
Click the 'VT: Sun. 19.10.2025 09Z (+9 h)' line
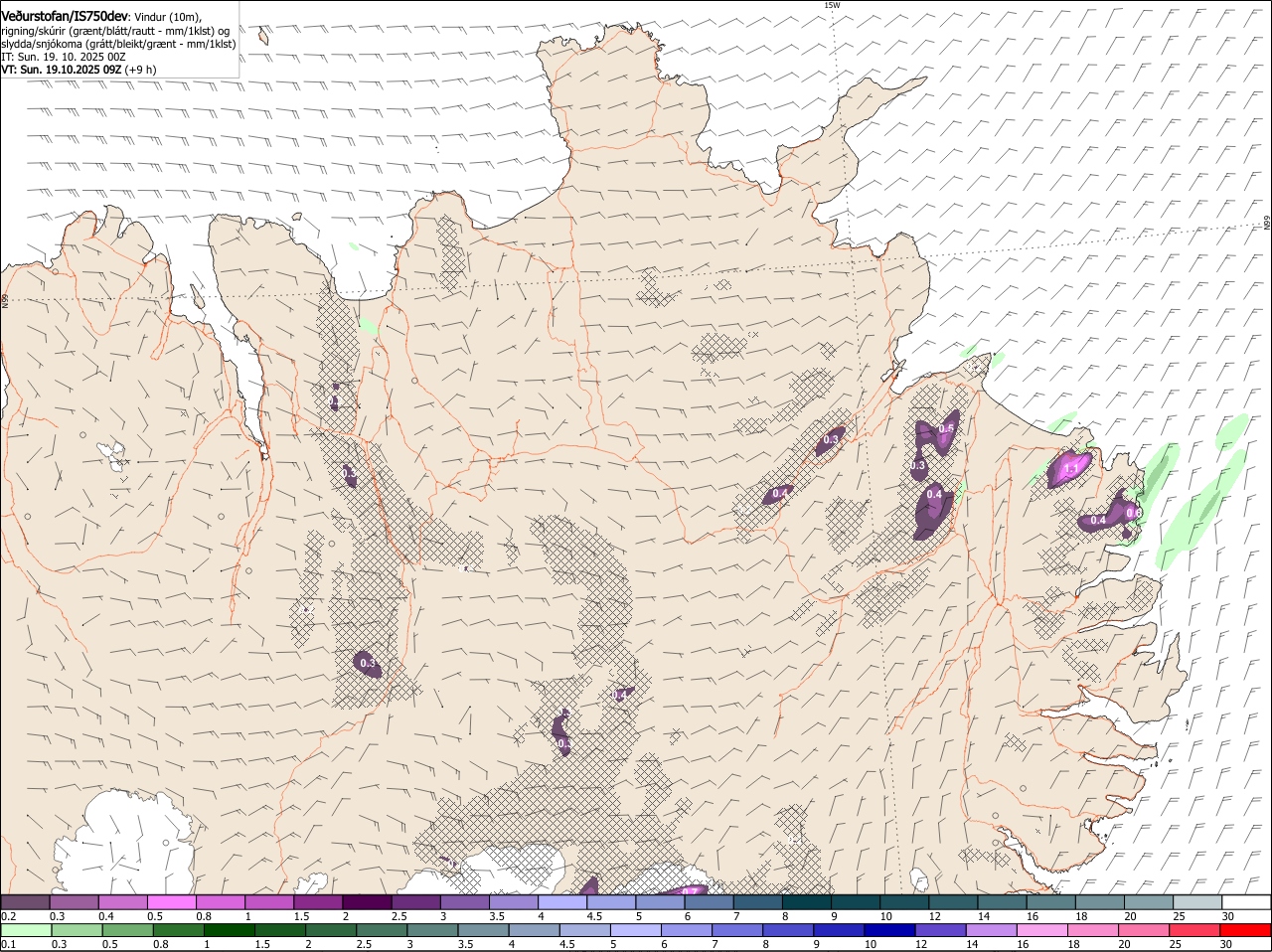pos(79,70)
